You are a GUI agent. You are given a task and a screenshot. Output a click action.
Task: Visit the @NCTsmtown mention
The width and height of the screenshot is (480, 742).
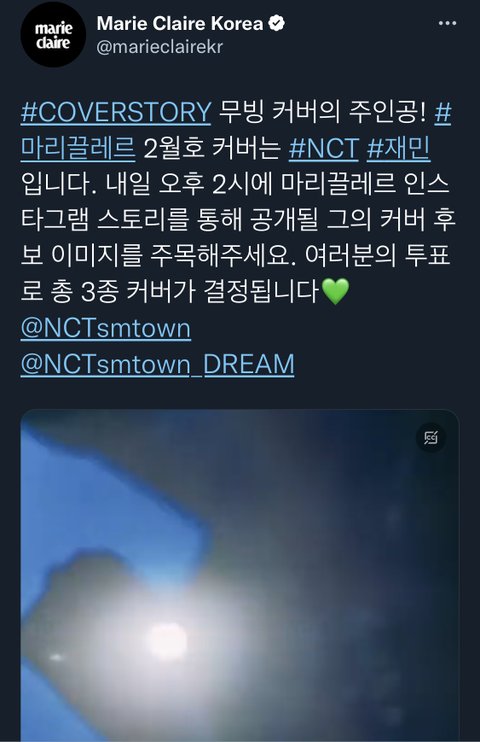106,328
